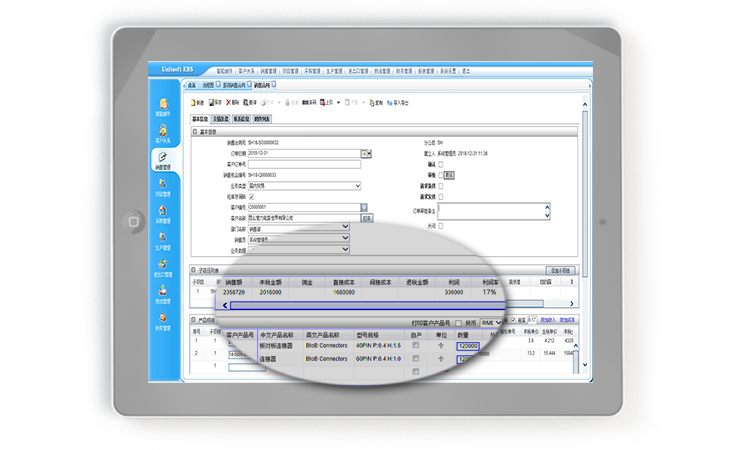The width and height of the screenshot is (740, 450).
Task: Open the Project Management sidebar icon
Action: point(161,187)
